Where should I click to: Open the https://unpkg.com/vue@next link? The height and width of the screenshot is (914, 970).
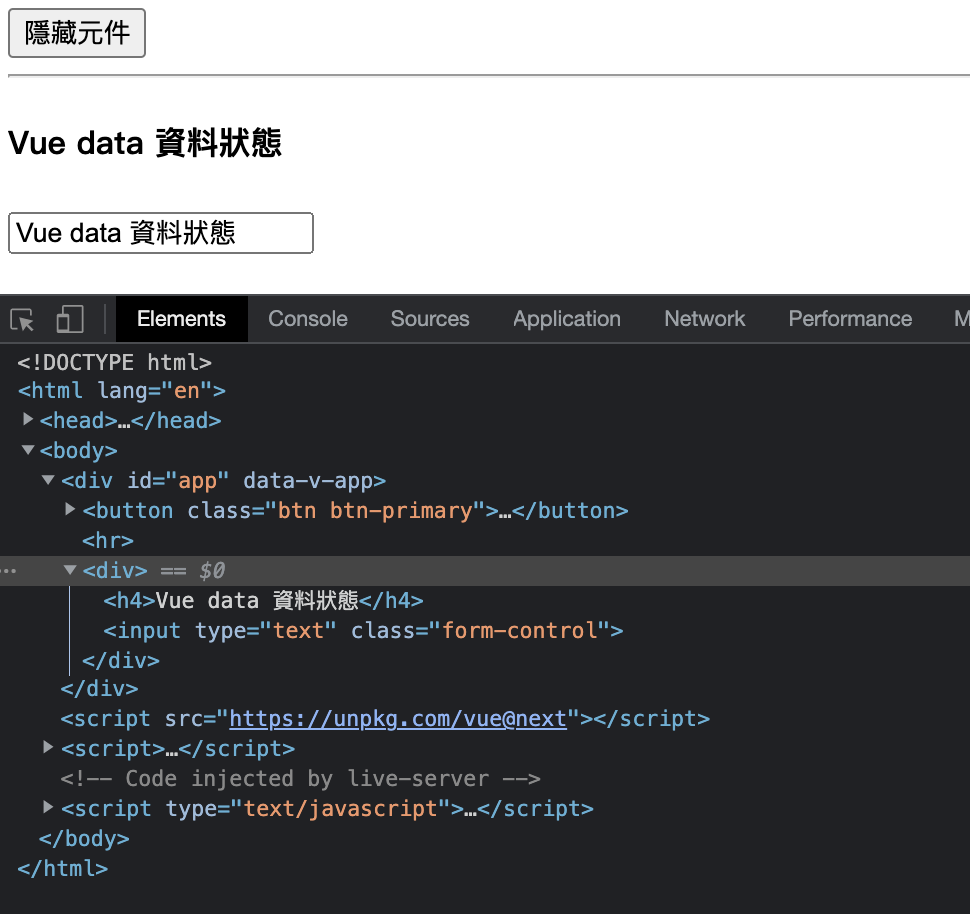(398, 719)
